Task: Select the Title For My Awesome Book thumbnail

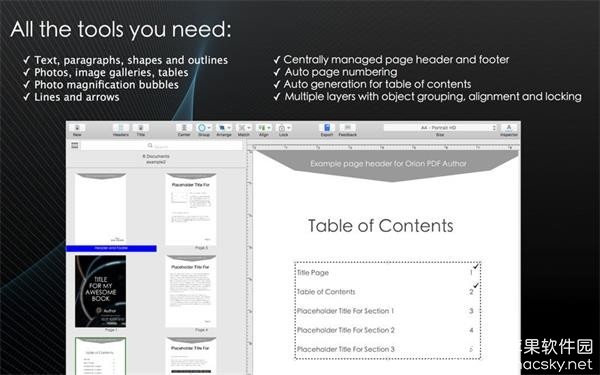Action: (101, 291)
